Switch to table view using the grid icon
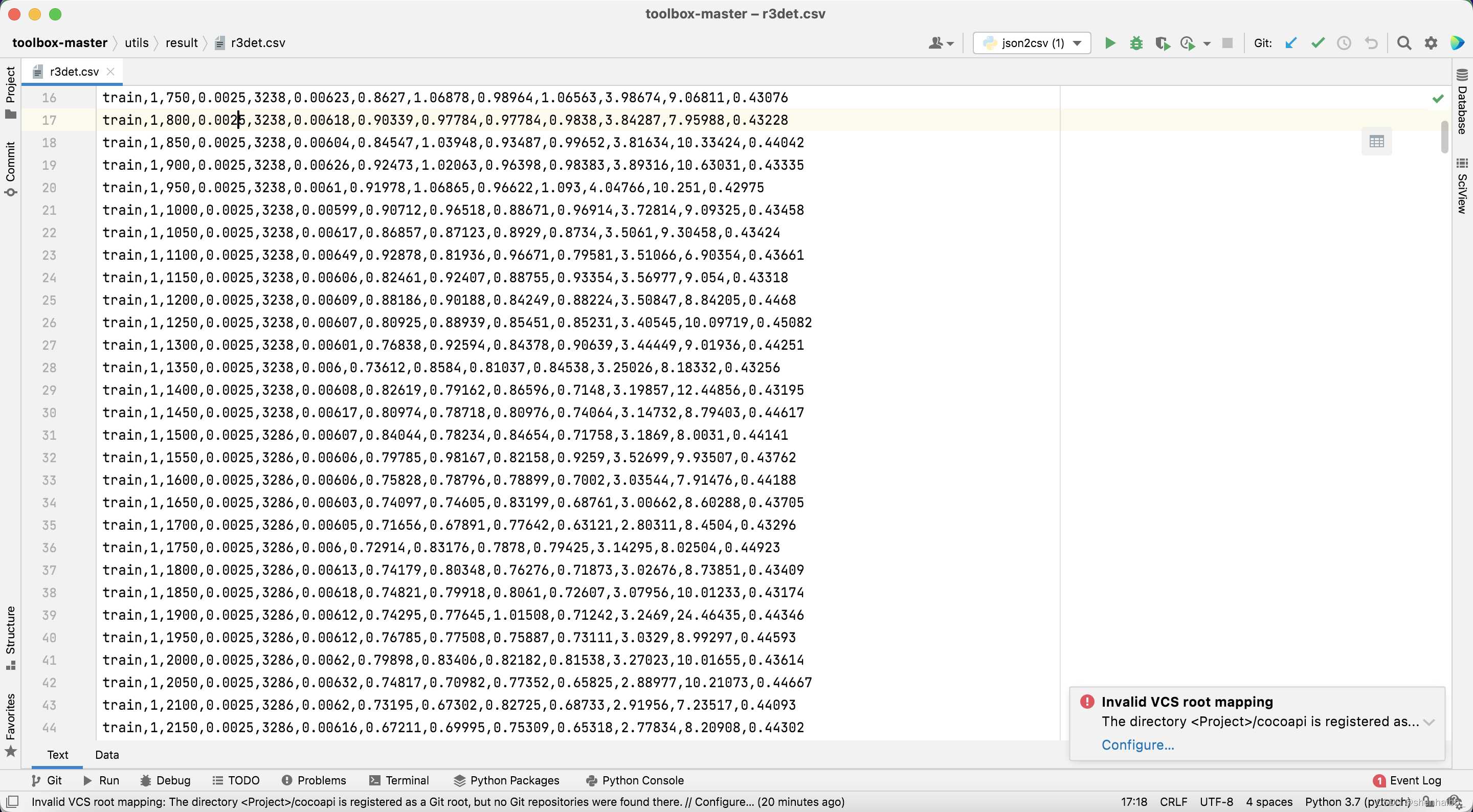Screen dimensions: 1473x812 click(x=1377, y=141)
